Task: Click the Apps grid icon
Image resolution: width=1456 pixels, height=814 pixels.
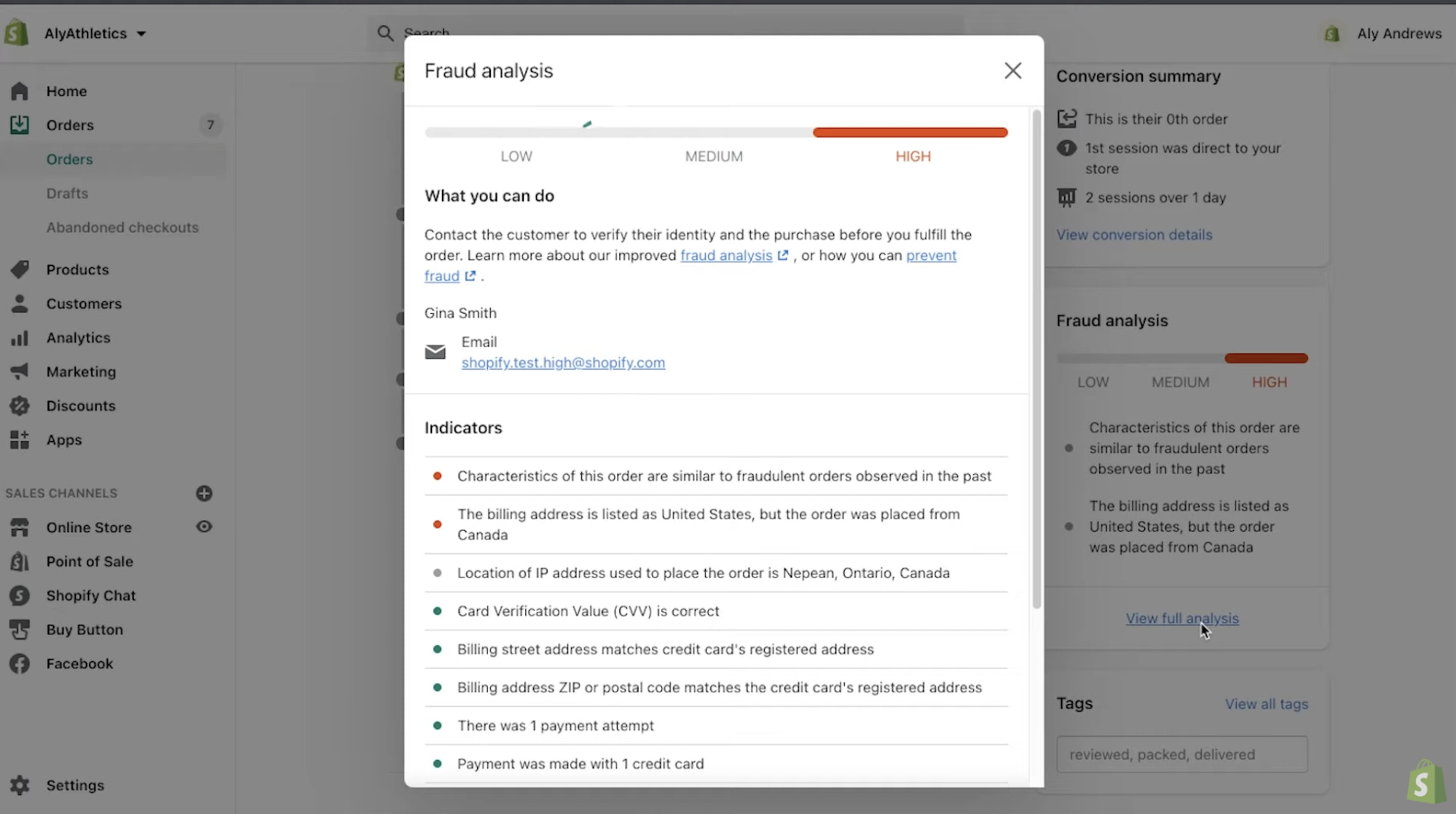Action: 20,440
